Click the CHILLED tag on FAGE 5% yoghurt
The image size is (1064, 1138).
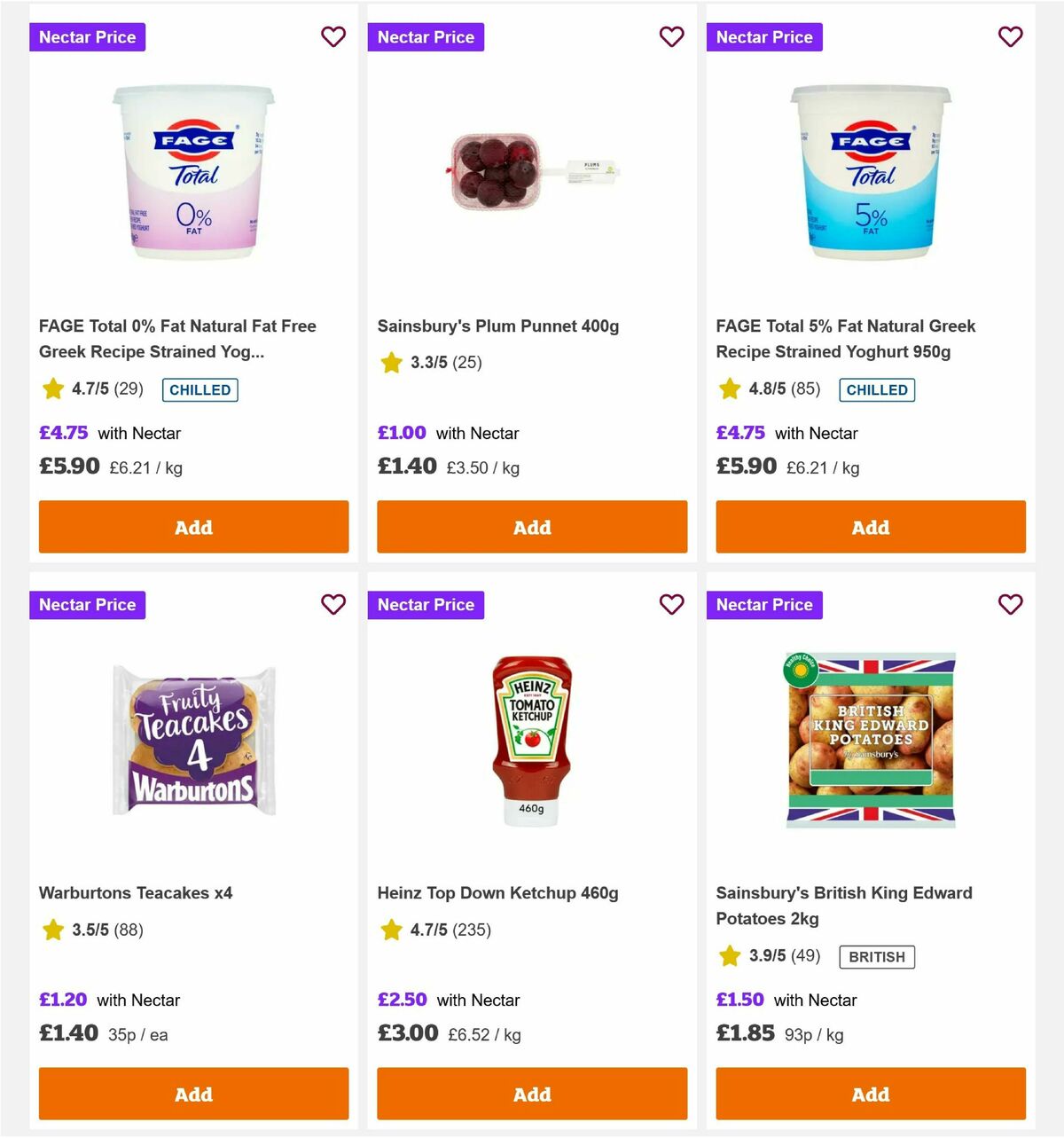(877, 389)
